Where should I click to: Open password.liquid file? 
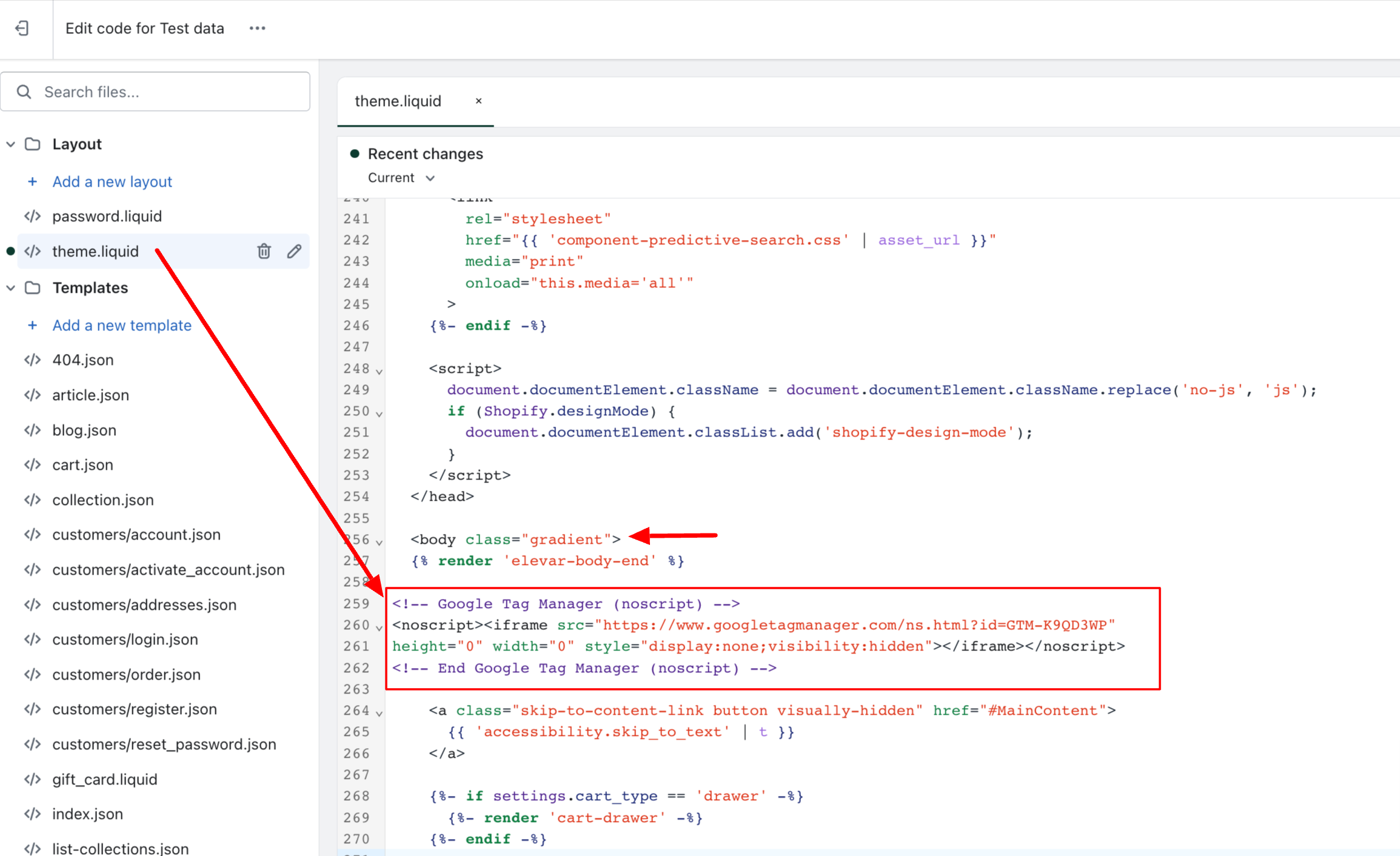107,216
